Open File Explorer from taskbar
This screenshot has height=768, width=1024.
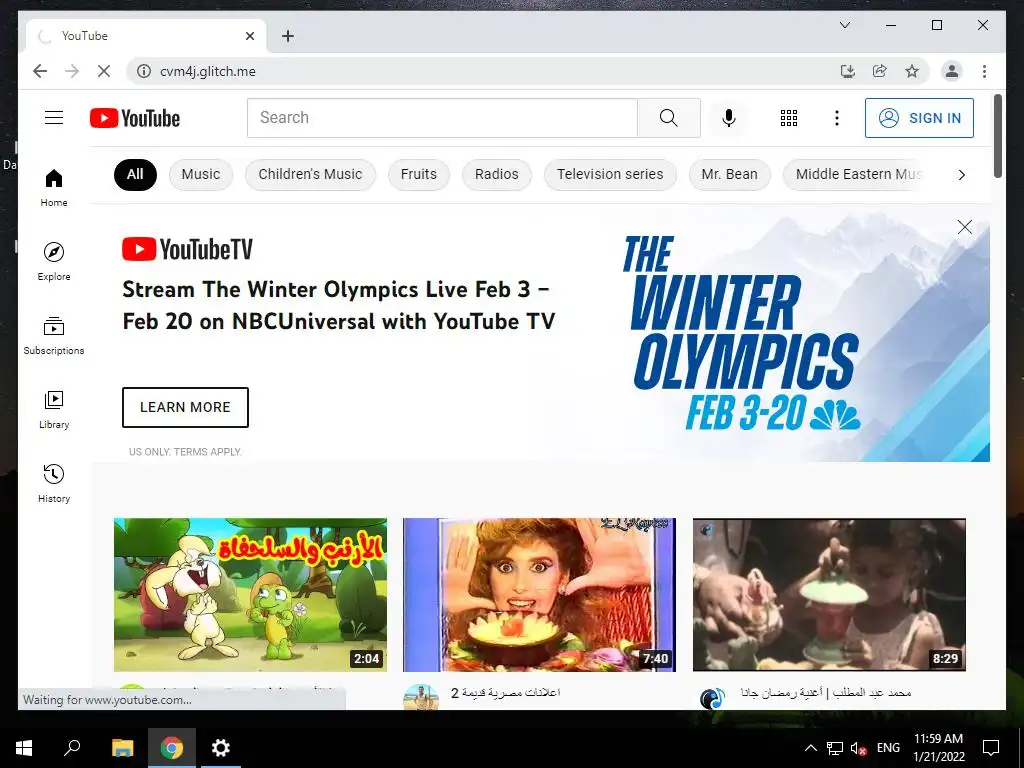122,748
